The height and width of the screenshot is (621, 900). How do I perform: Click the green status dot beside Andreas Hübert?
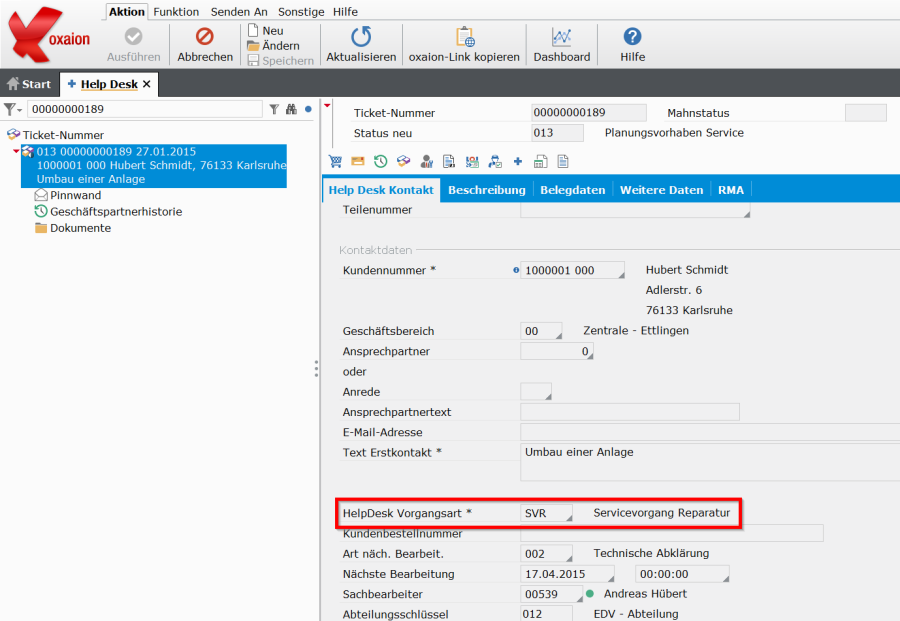[x=590, y=594]
